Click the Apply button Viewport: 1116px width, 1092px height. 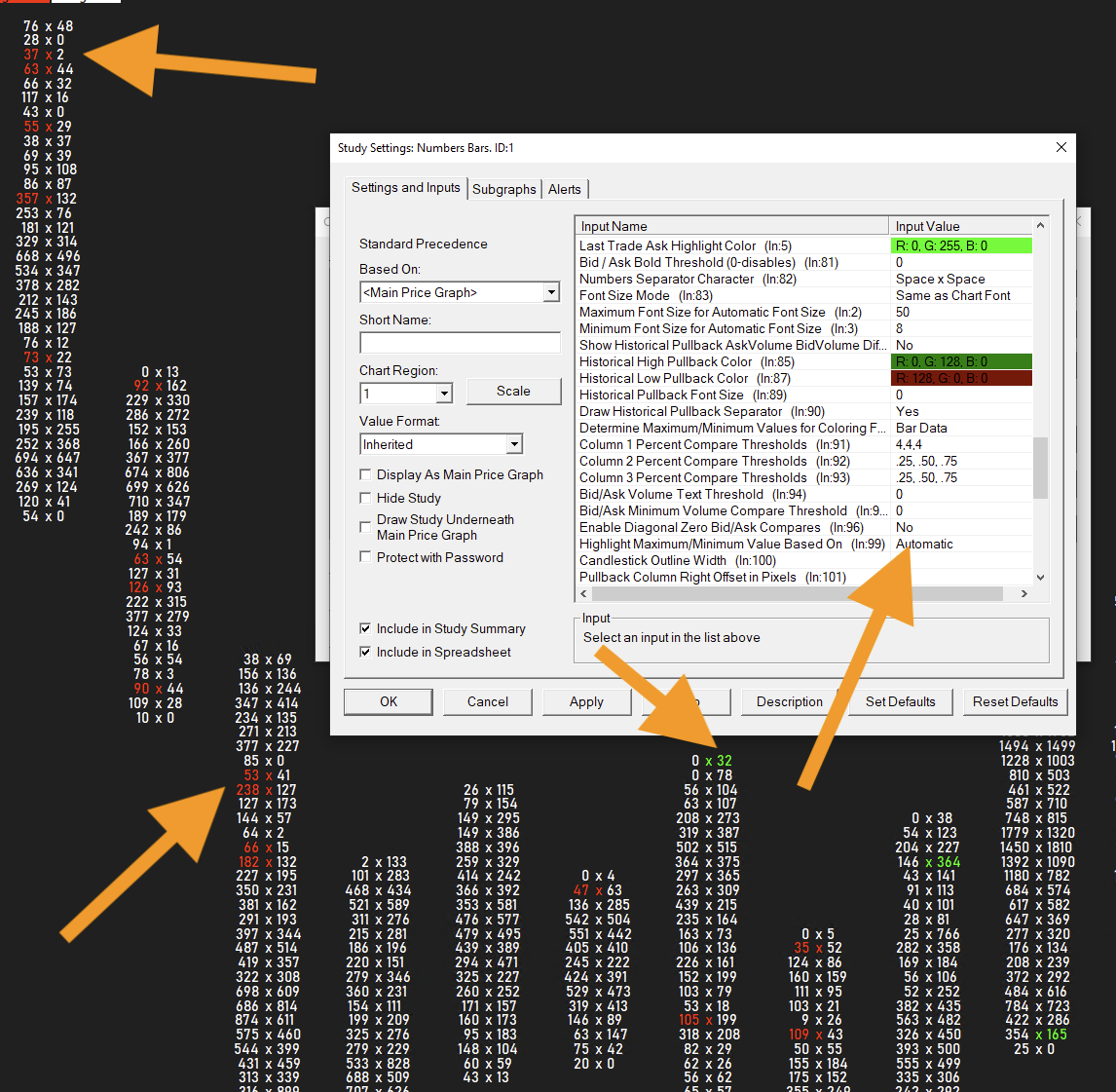point(586,702)
